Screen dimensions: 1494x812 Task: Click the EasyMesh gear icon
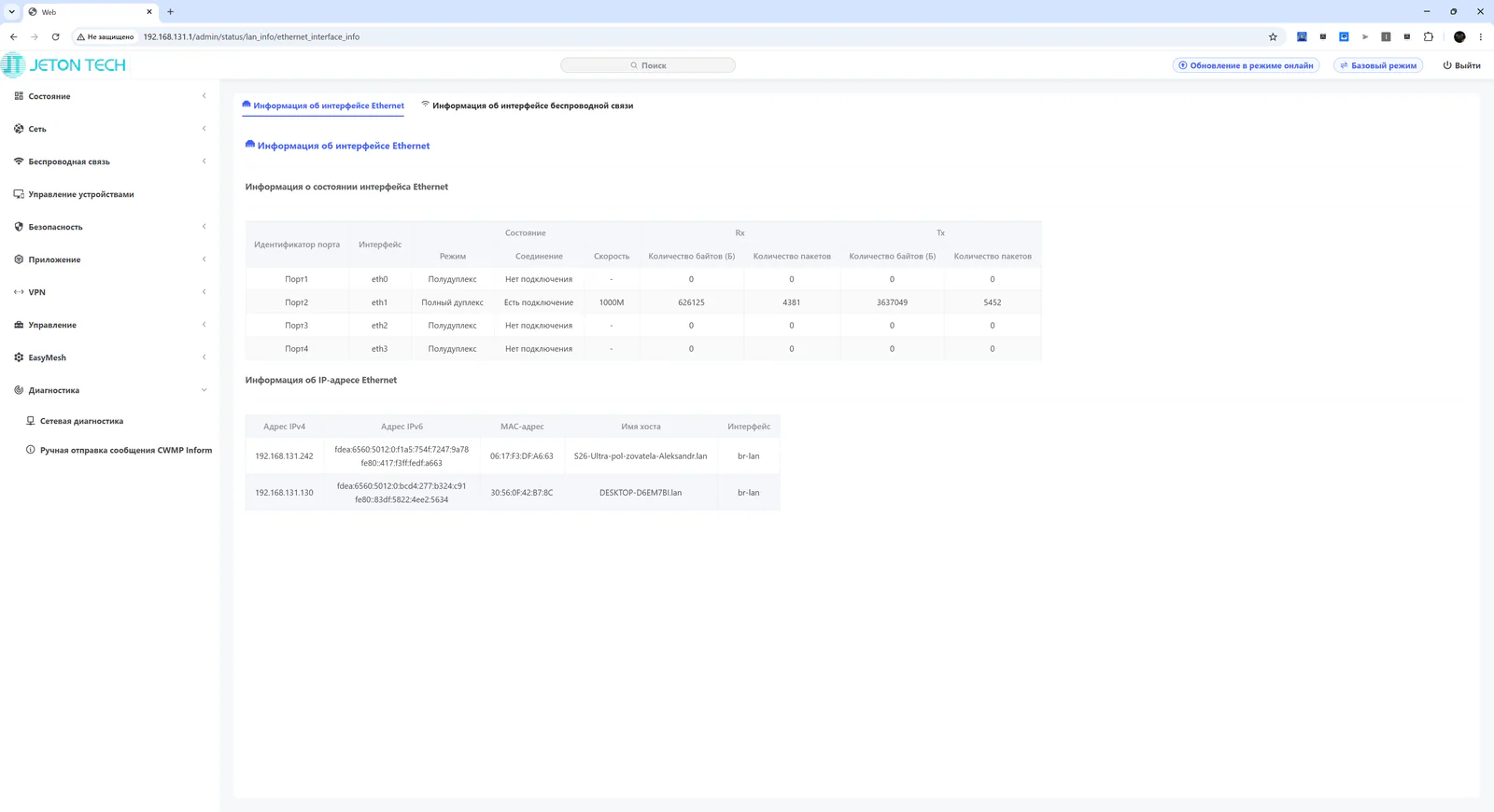(19, 357)
